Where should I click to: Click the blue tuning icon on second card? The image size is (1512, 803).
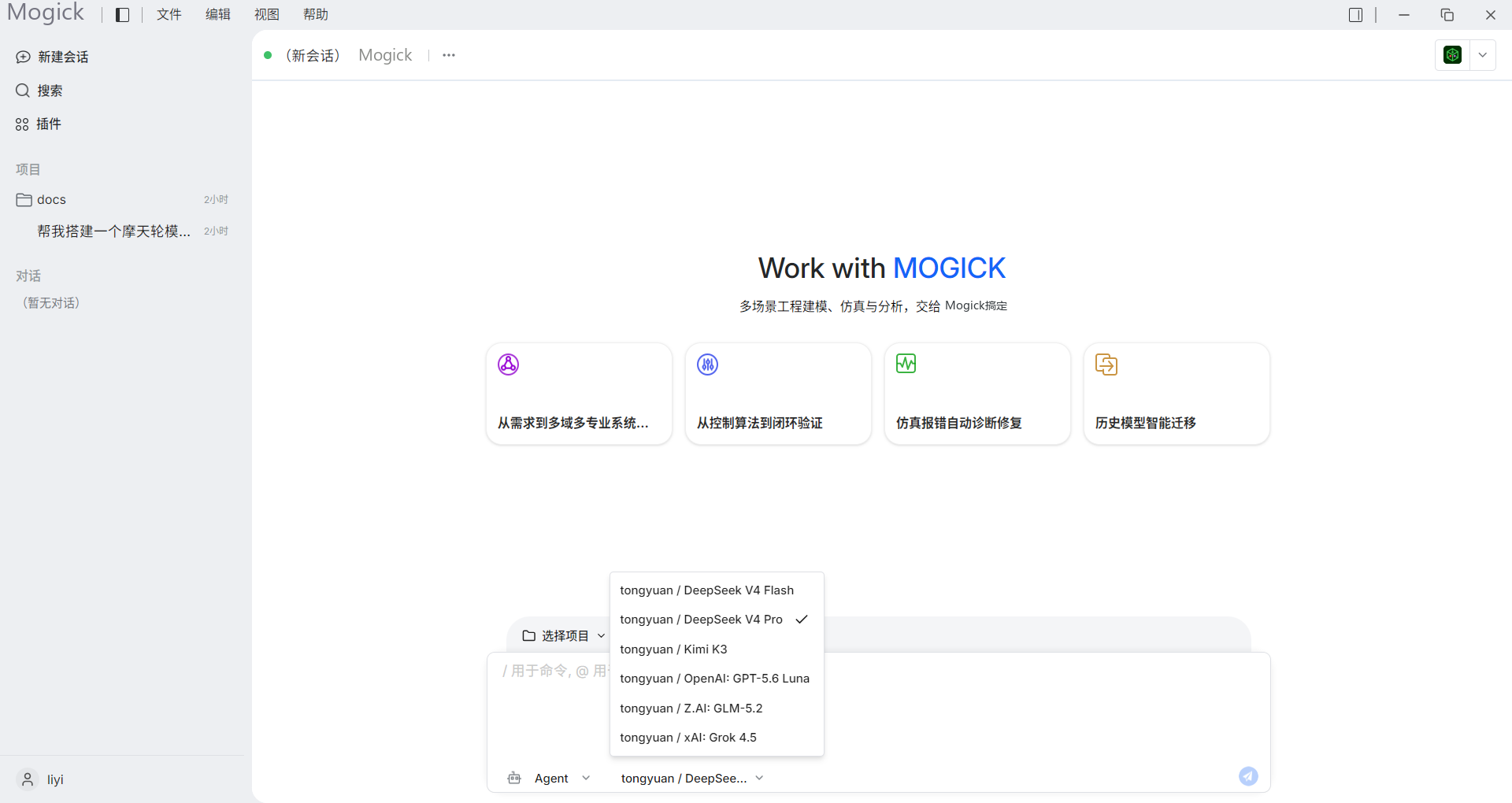(707, 364)
